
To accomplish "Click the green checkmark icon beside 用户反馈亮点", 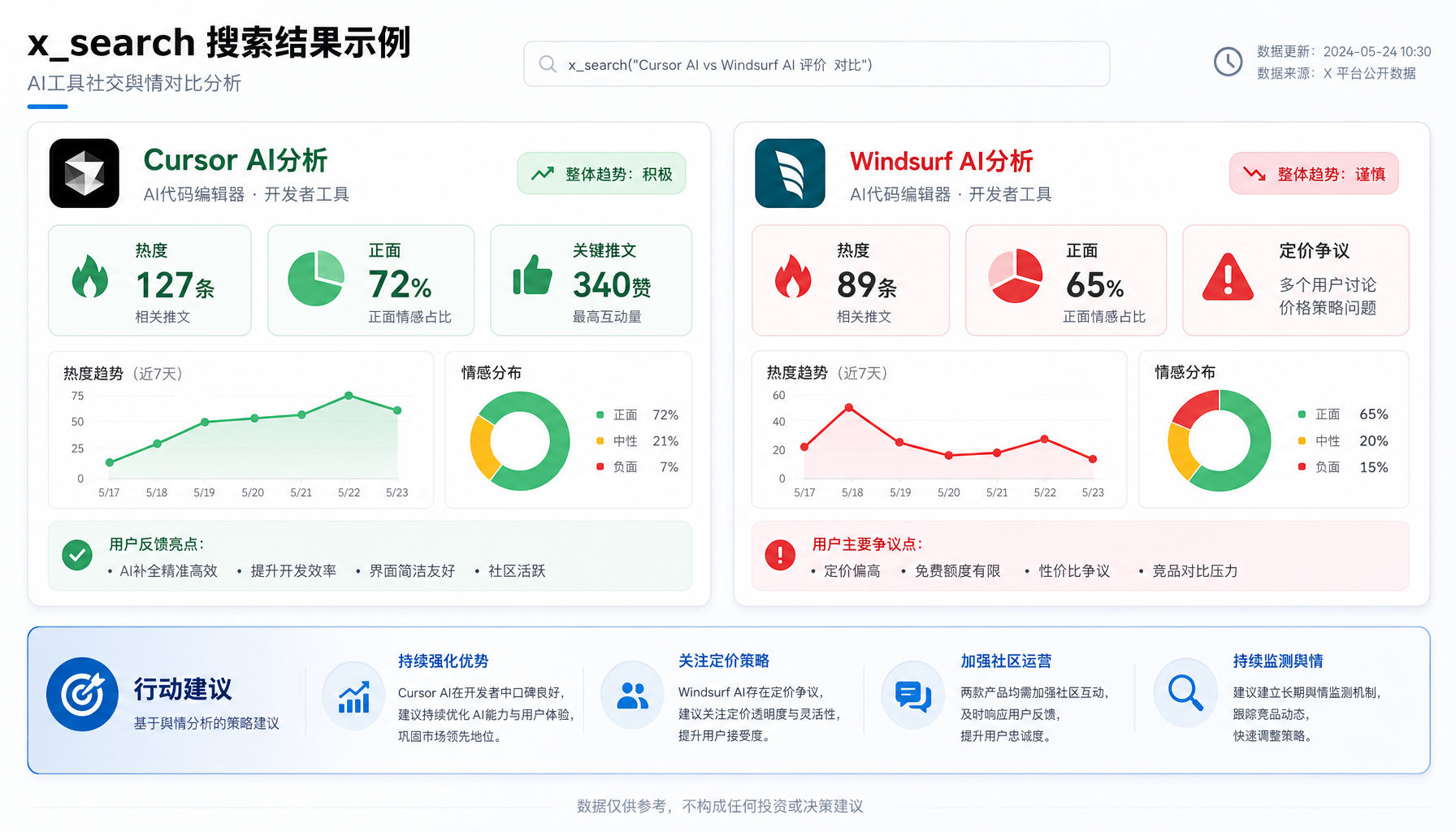I will pos(77,555).
